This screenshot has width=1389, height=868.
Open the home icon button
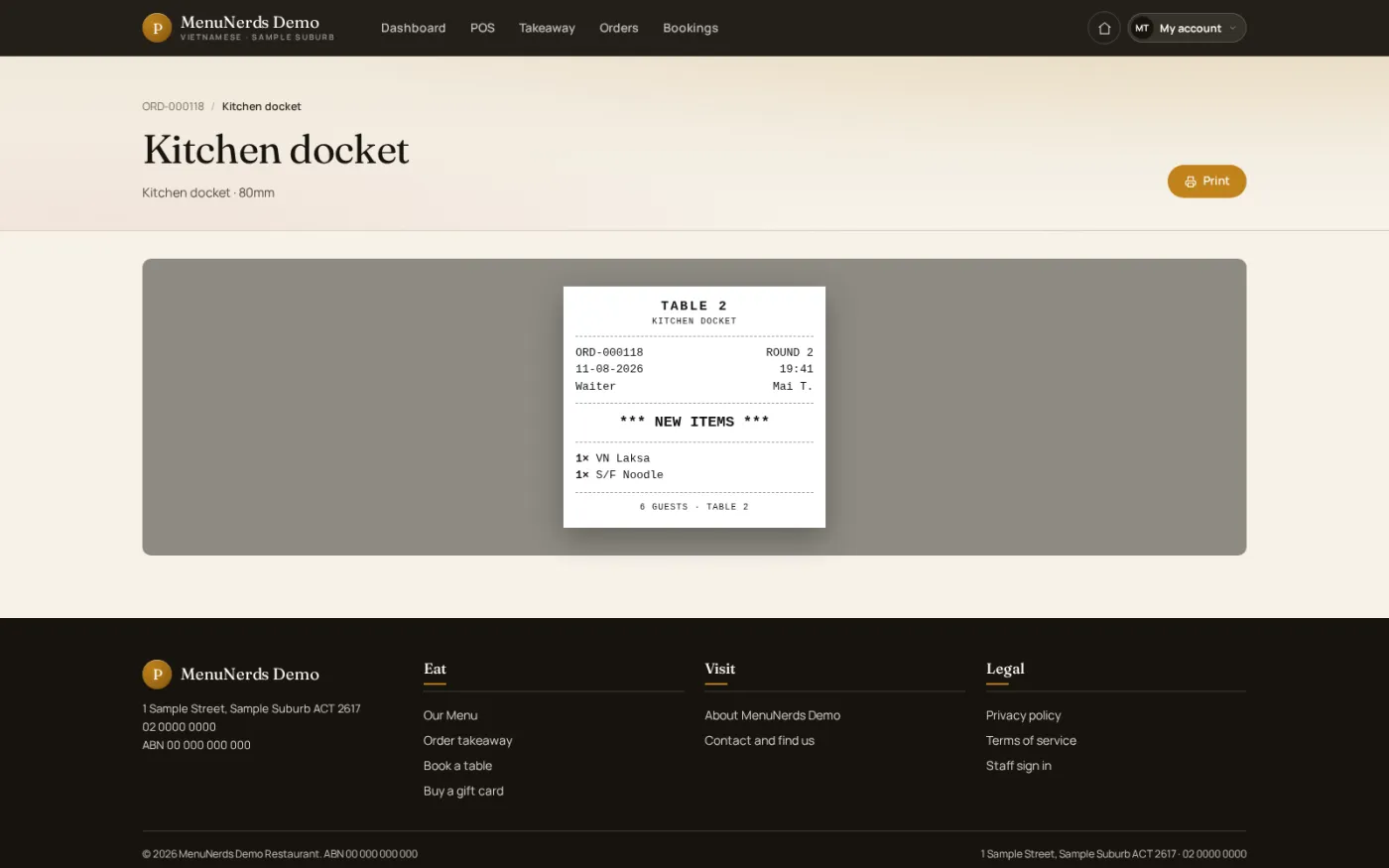1104,28
